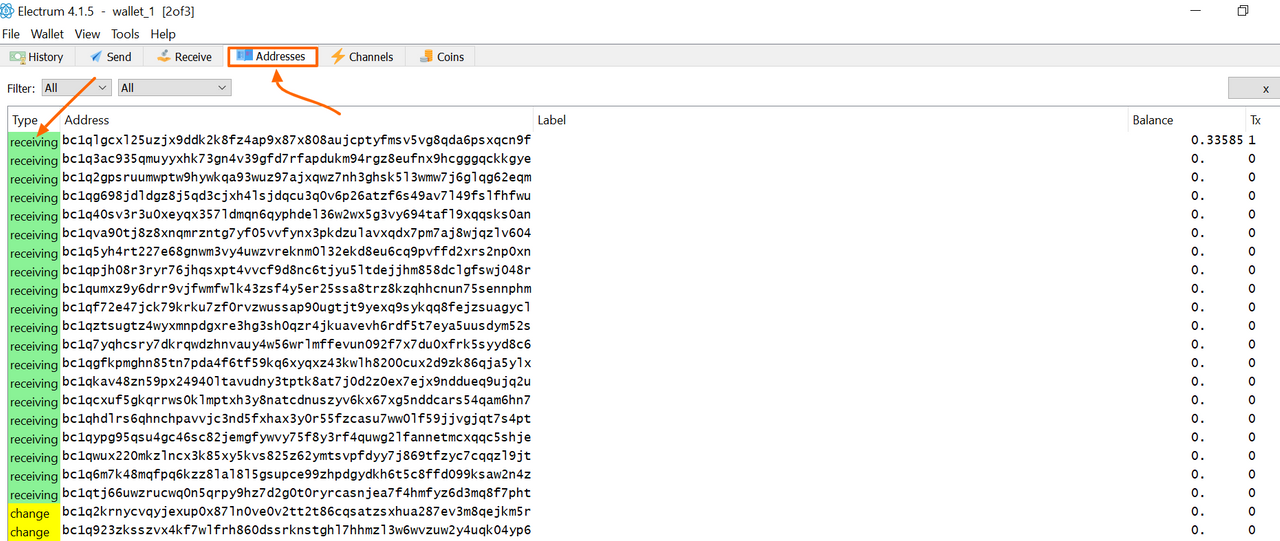This screenshot has width=1280, height=541.
Task: Open the Channels tab
Action: click(362, 57)
